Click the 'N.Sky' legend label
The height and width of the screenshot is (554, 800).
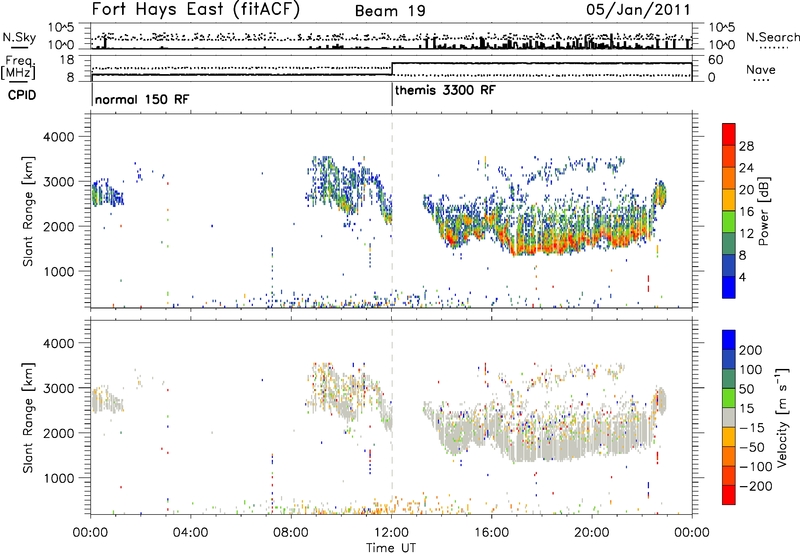(19, 37)
